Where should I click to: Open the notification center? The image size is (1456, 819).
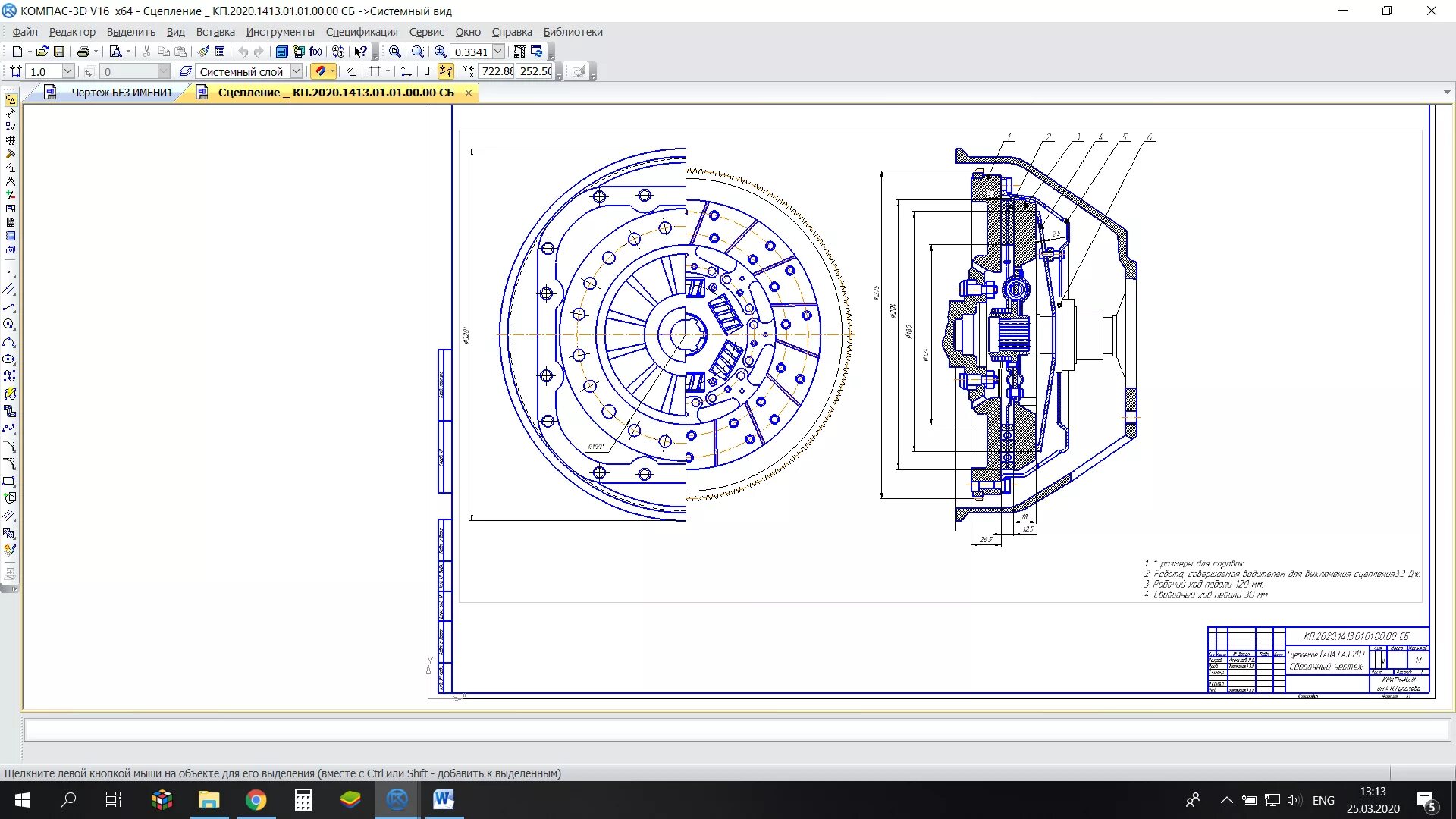click(1426, 801)
